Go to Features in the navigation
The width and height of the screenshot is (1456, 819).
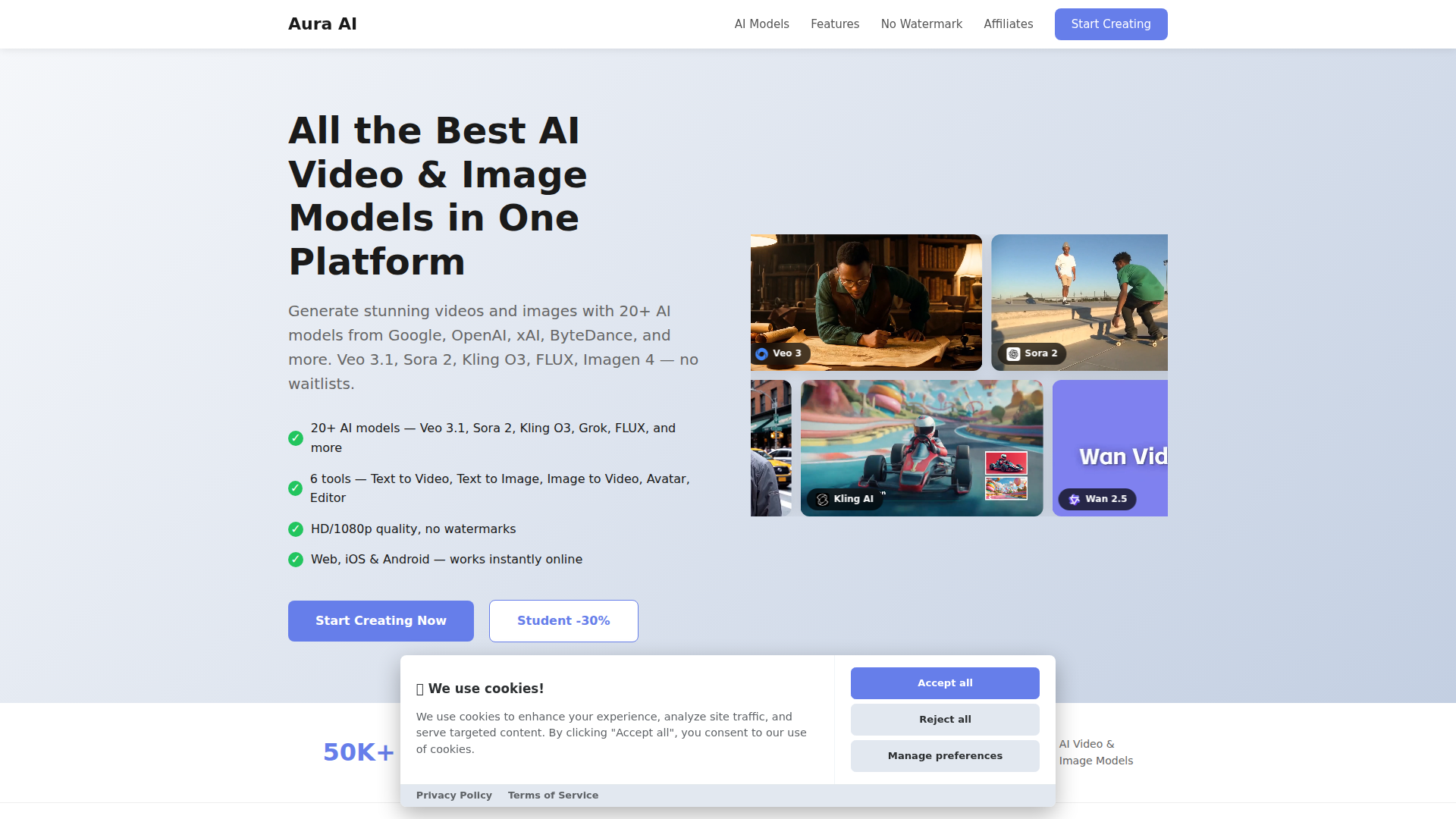pos(835,24)
